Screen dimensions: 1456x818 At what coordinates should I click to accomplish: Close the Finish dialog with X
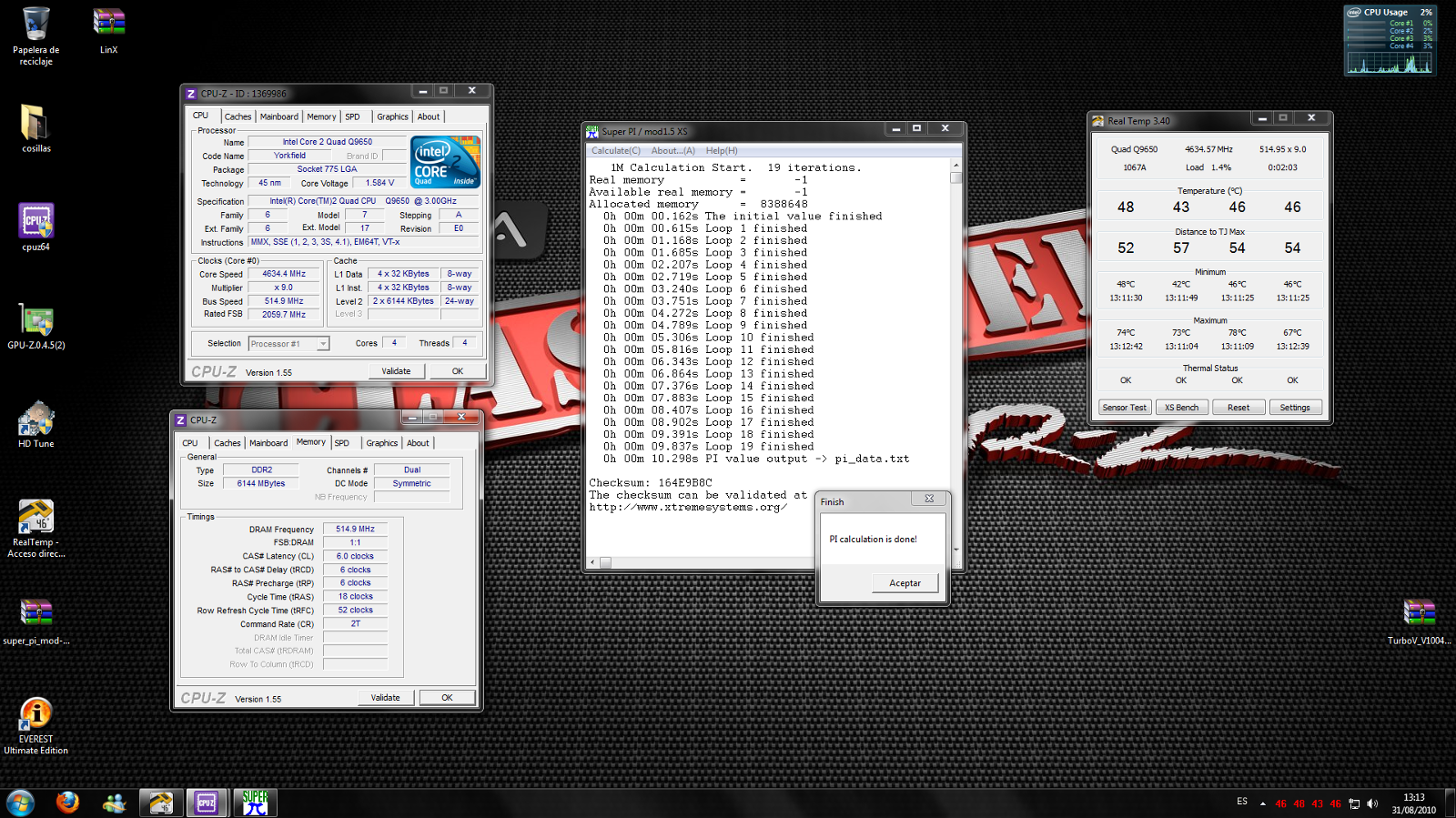coord(929,499)
